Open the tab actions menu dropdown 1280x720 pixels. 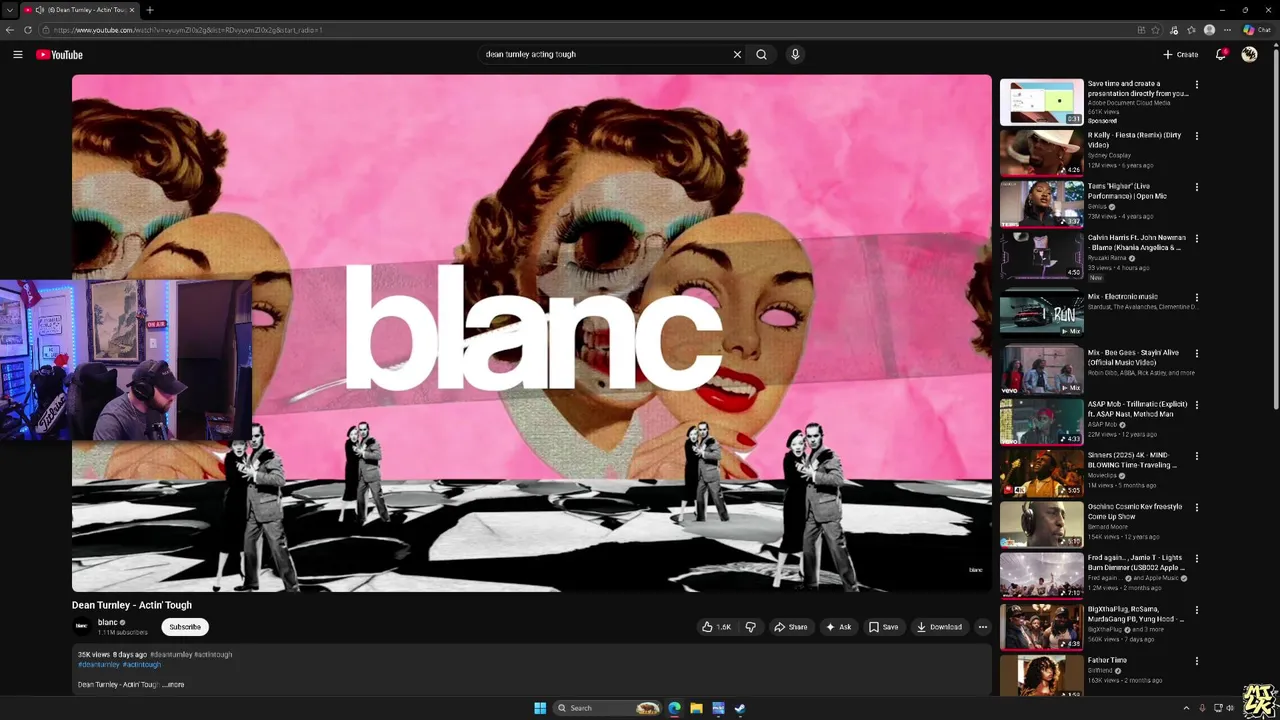[9, 10]
